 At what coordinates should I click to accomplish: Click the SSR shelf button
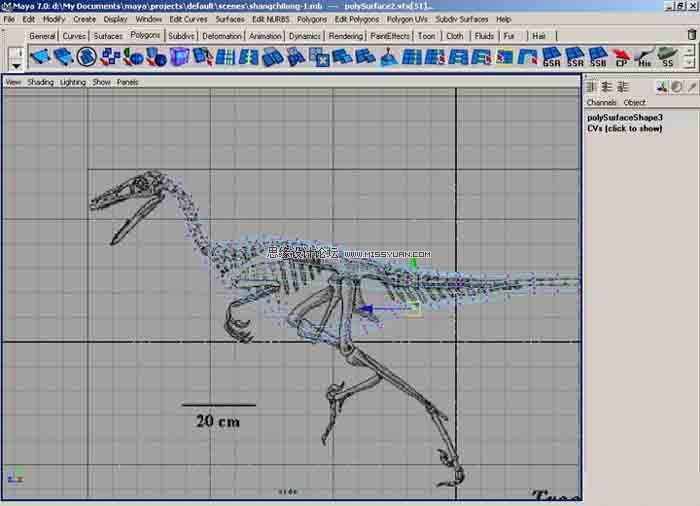[576, 57]
